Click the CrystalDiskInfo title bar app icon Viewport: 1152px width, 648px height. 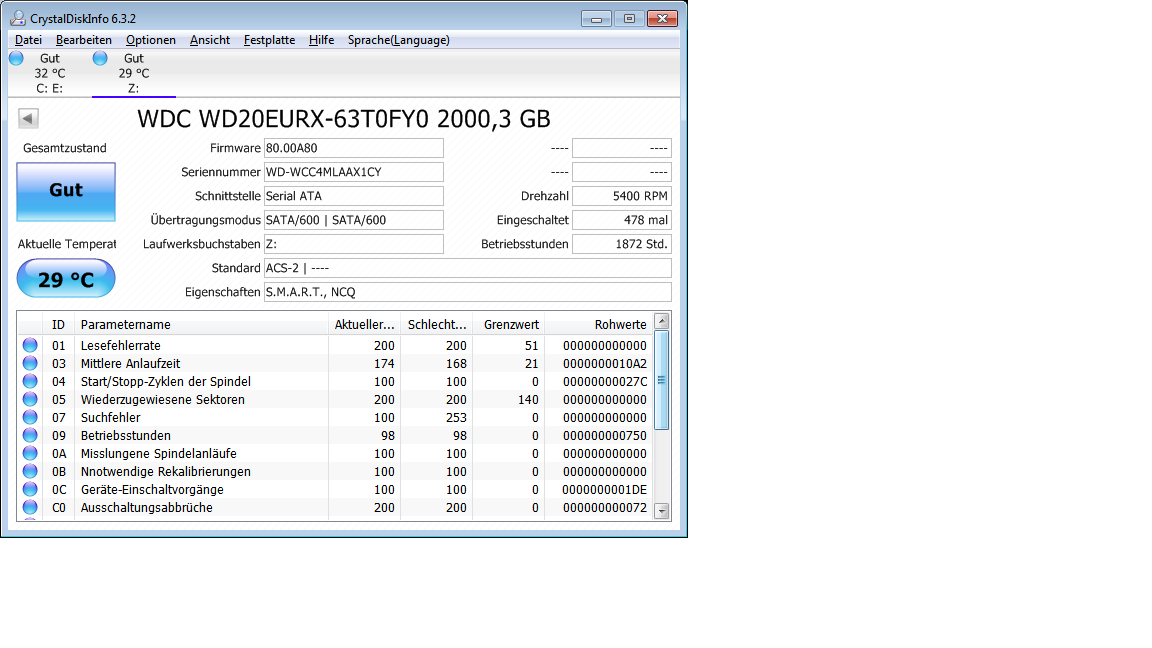[18, 18]
